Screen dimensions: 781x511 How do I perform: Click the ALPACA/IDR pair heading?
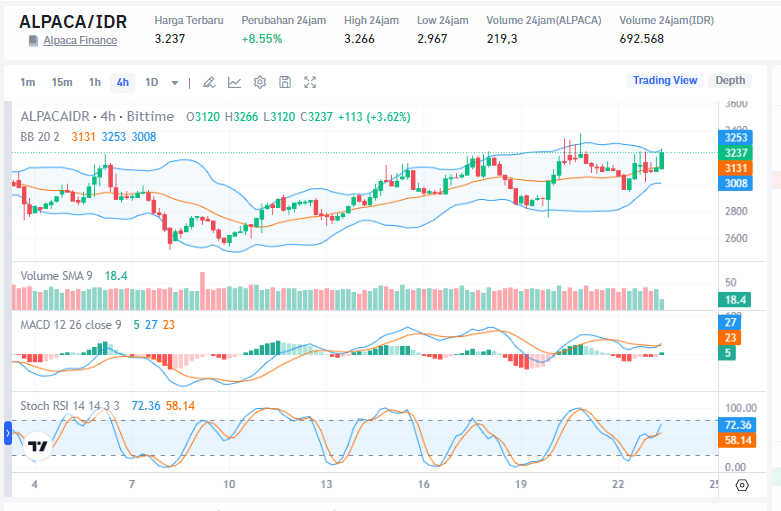pyautogui.click(x=73, y=22)
